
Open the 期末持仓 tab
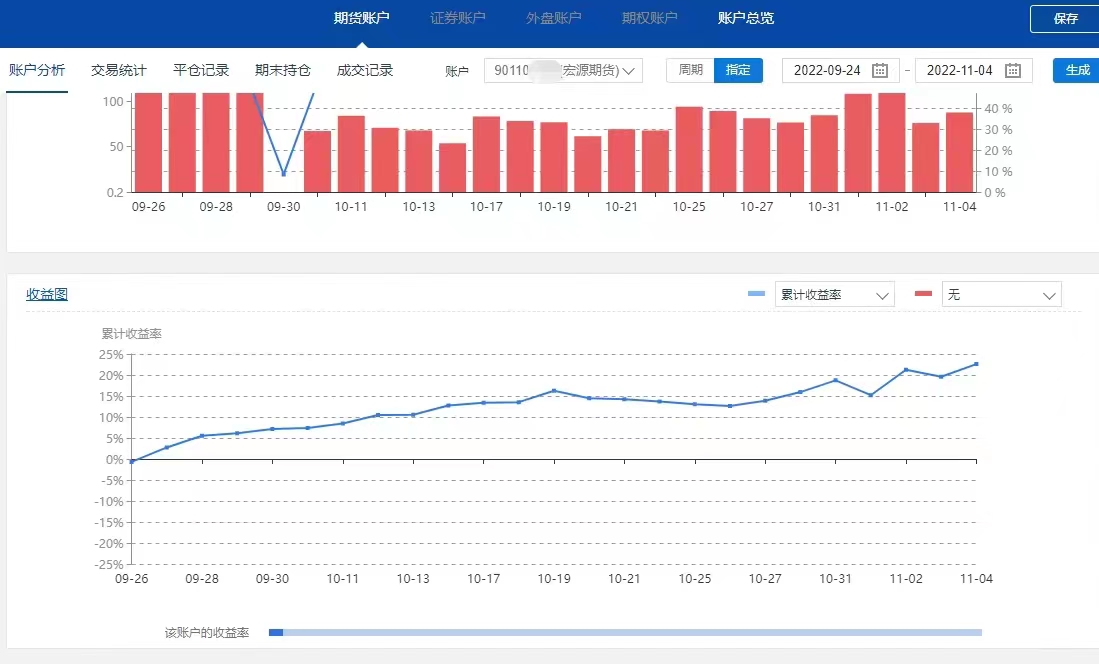coord(283,70)
